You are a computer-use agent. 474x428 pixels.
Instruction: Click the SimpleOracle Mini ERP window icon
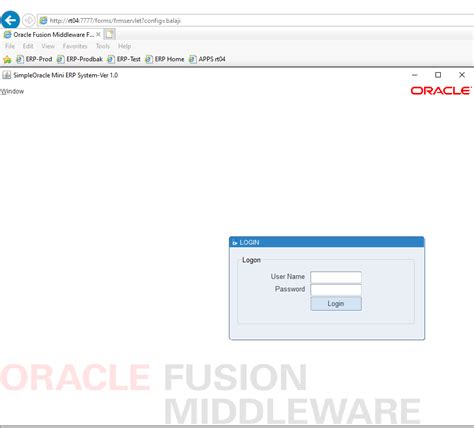click(6, 75)
